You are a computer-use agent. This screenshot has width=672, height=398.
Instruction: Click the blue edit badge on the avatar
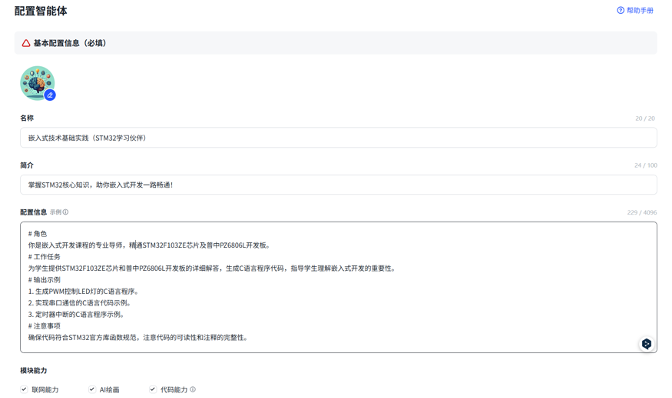(x=50, y=95)
